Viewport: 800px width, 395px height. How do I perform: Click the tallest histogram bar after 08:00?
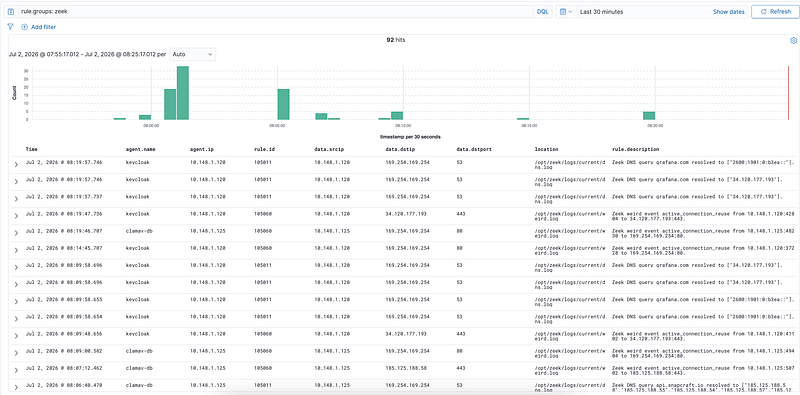click(x=183, y=93)
